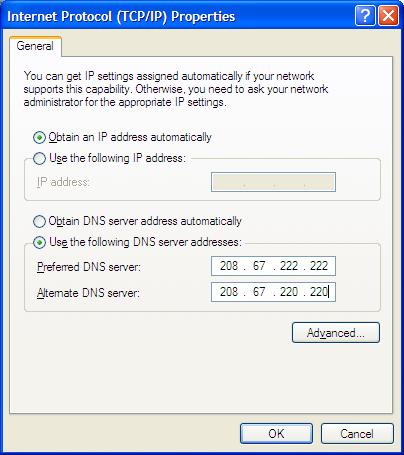Confirm settings with OK button
Image resolution: width=404 pixels, height=455 pixels.
[x=276, y=434]
